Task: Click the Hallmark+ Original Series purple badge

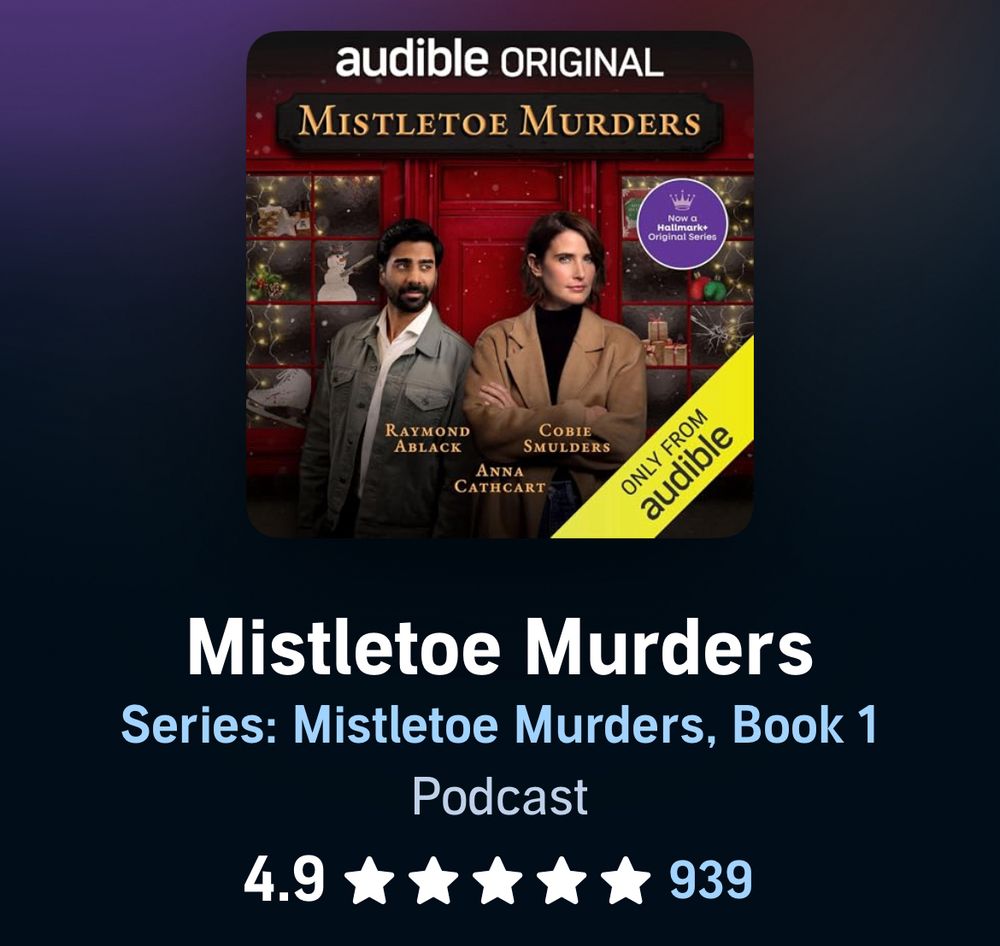Action: pyautogui.click(x=682, y=223)
